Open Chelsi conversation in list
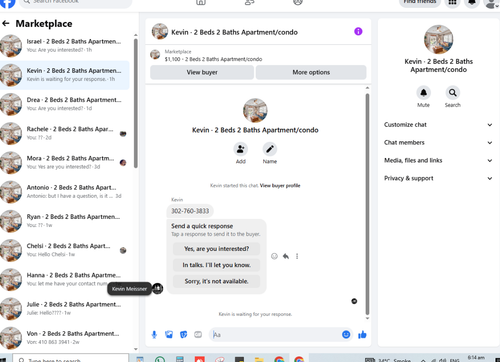The width and height of the screenshot is (500, 362). (65, 250)
